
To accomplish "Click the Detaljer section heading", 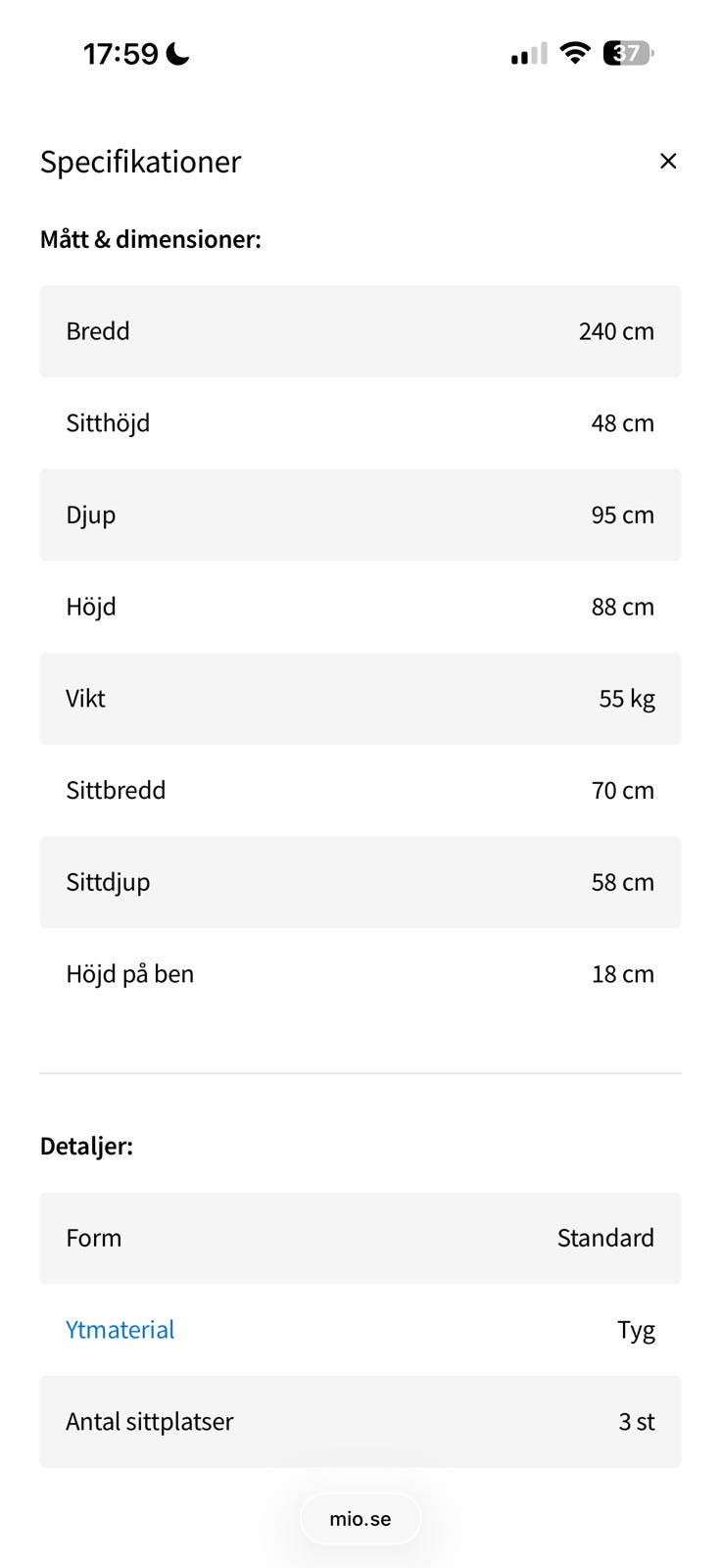I will pos(86,1147).
